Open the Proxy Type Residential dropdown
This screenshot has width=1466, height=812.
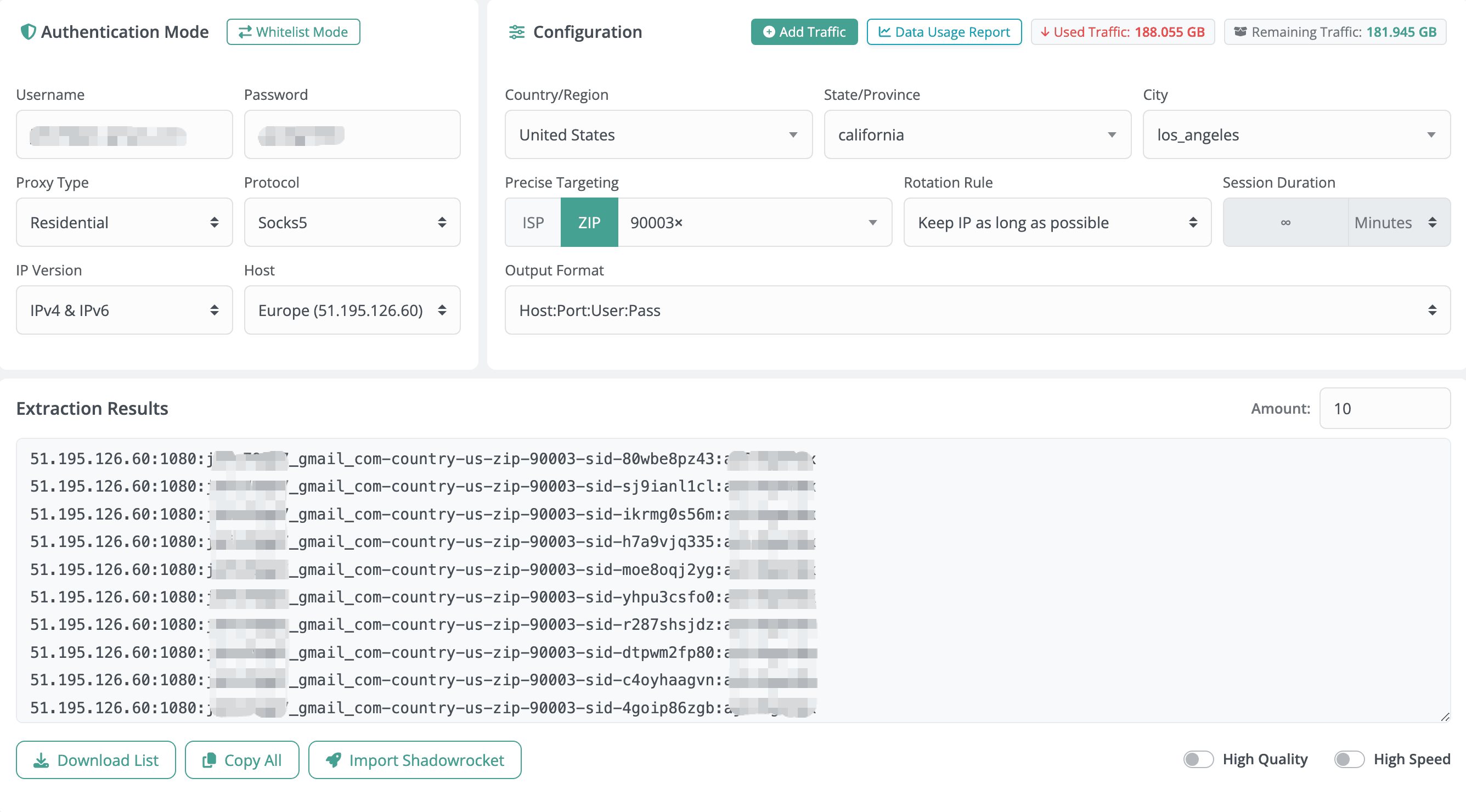coord(124,223)
